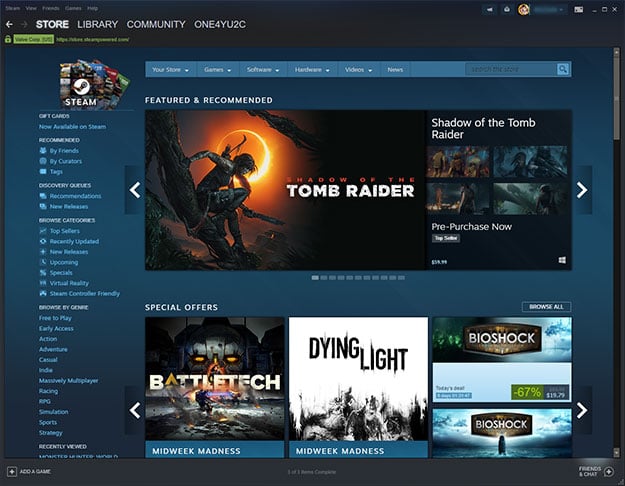
Task: Click the Tags icon in sidebar
Action: [43, 171]
